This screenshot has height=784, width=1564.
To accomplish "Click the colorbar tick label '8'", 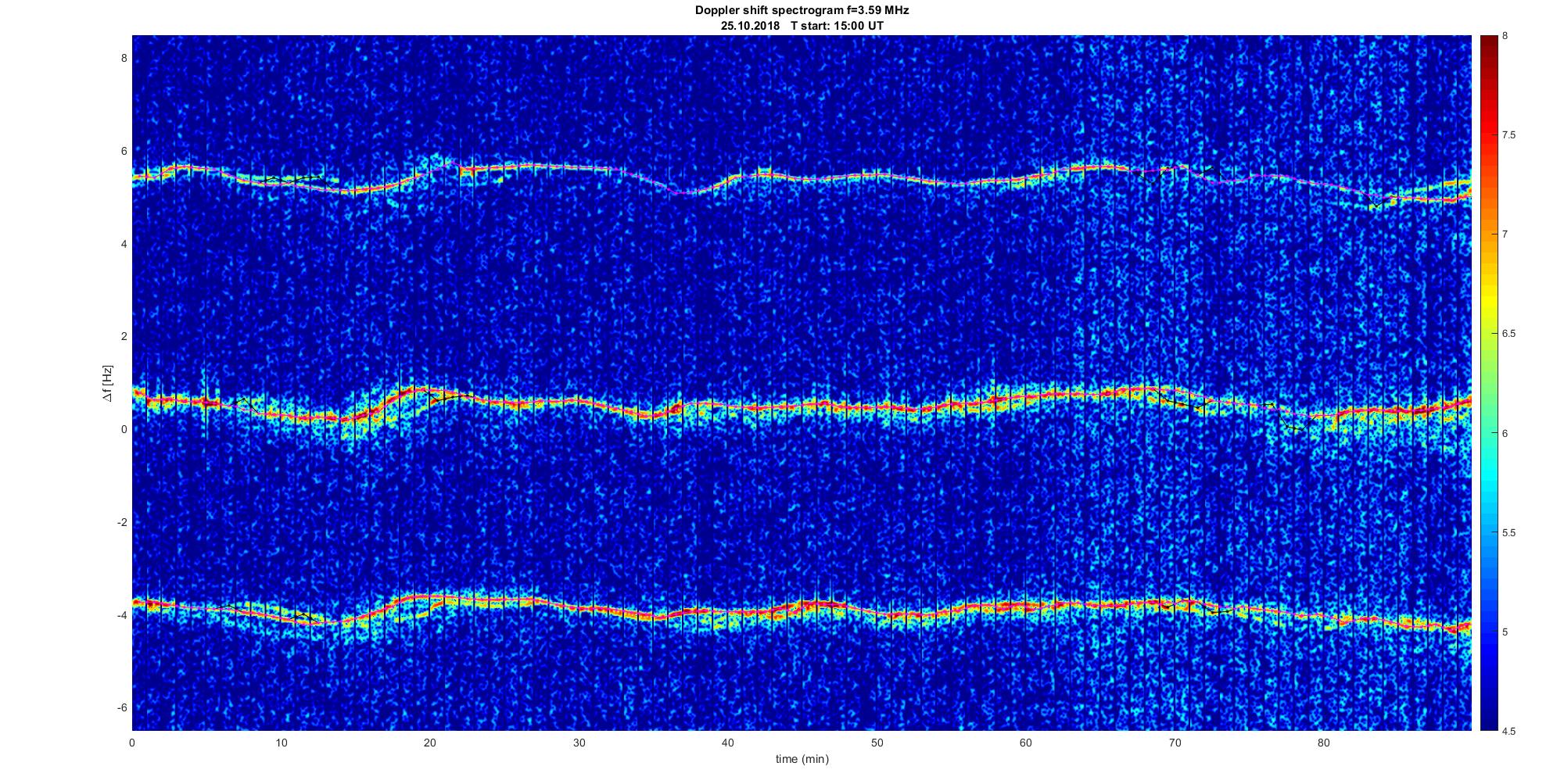I will (x=1505, y=36).
